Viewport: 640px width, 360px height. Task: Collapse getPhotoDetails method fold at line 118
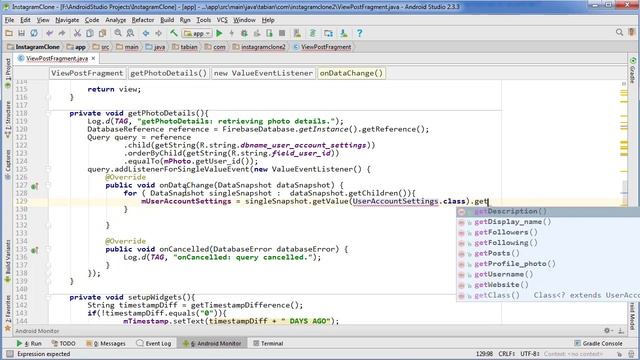[48, 113]
